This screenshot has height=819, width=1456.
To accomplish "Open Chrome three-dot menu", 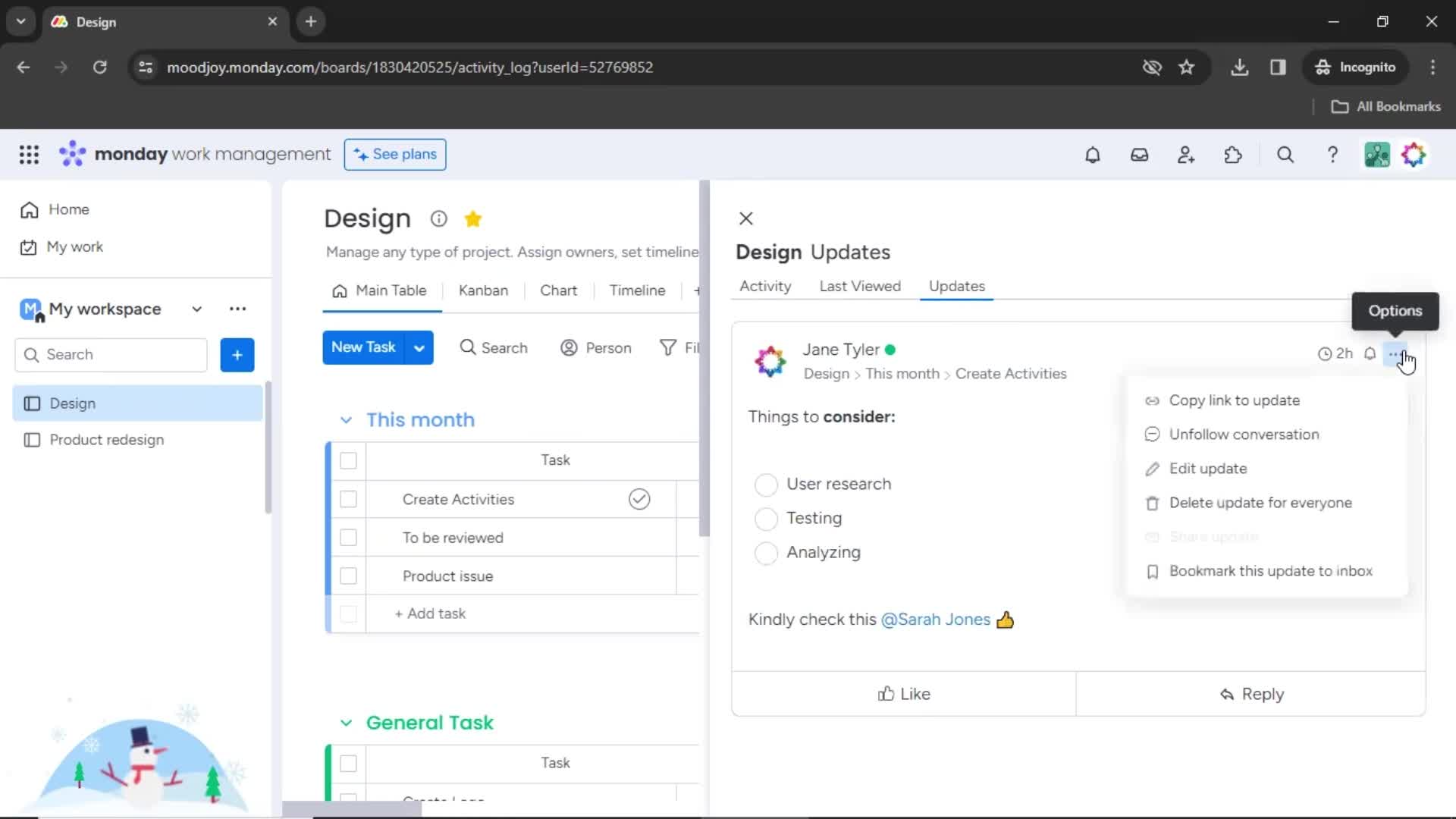I will point(1432,67).
